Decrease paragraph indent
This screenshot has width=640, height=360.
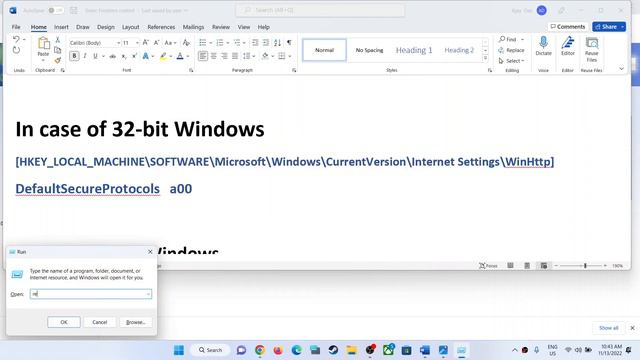pyautogui.click(x=255, y=42)
